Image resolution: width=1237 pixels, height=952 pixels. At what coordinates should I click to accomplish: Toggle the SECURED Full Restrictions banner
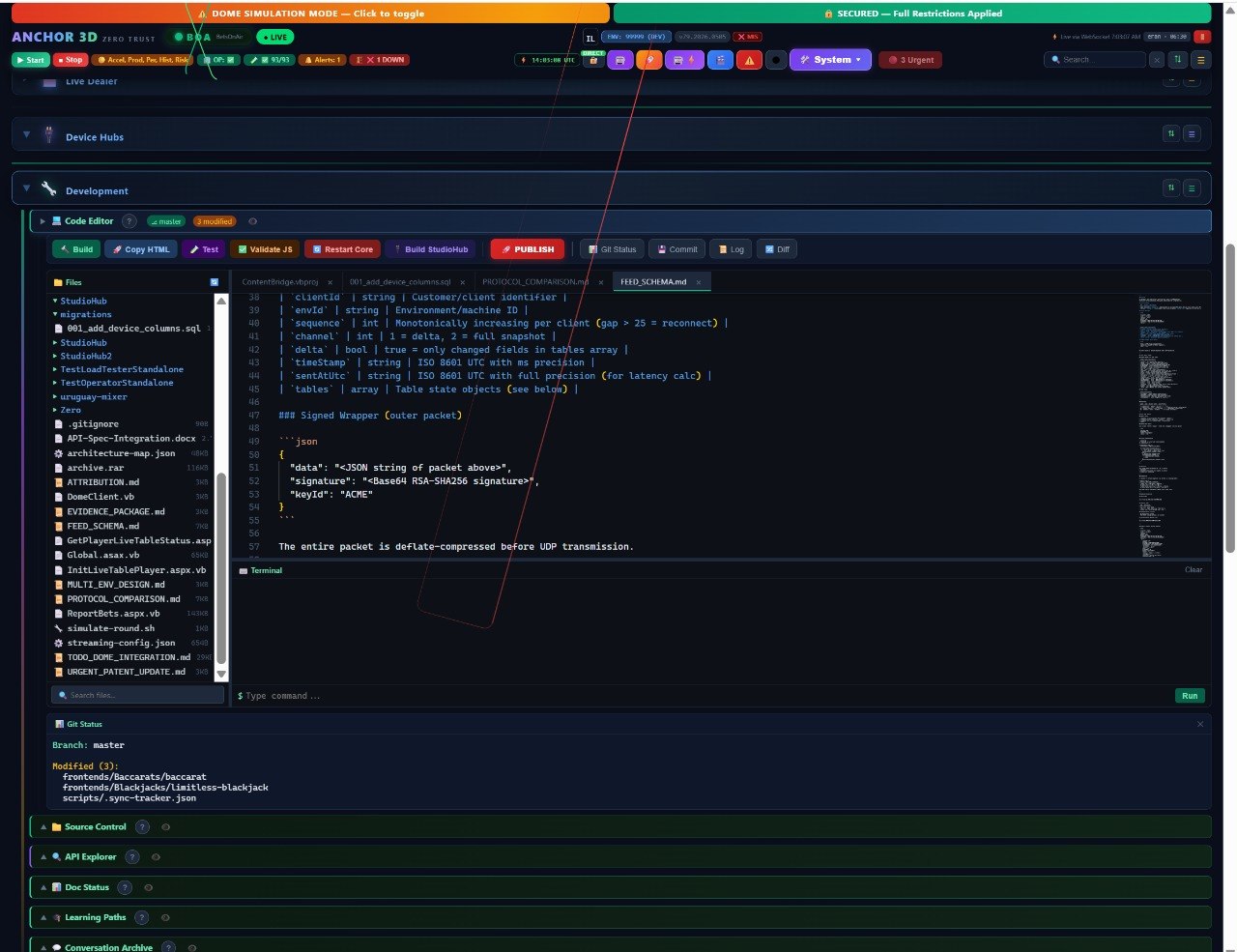coord(912,14)
